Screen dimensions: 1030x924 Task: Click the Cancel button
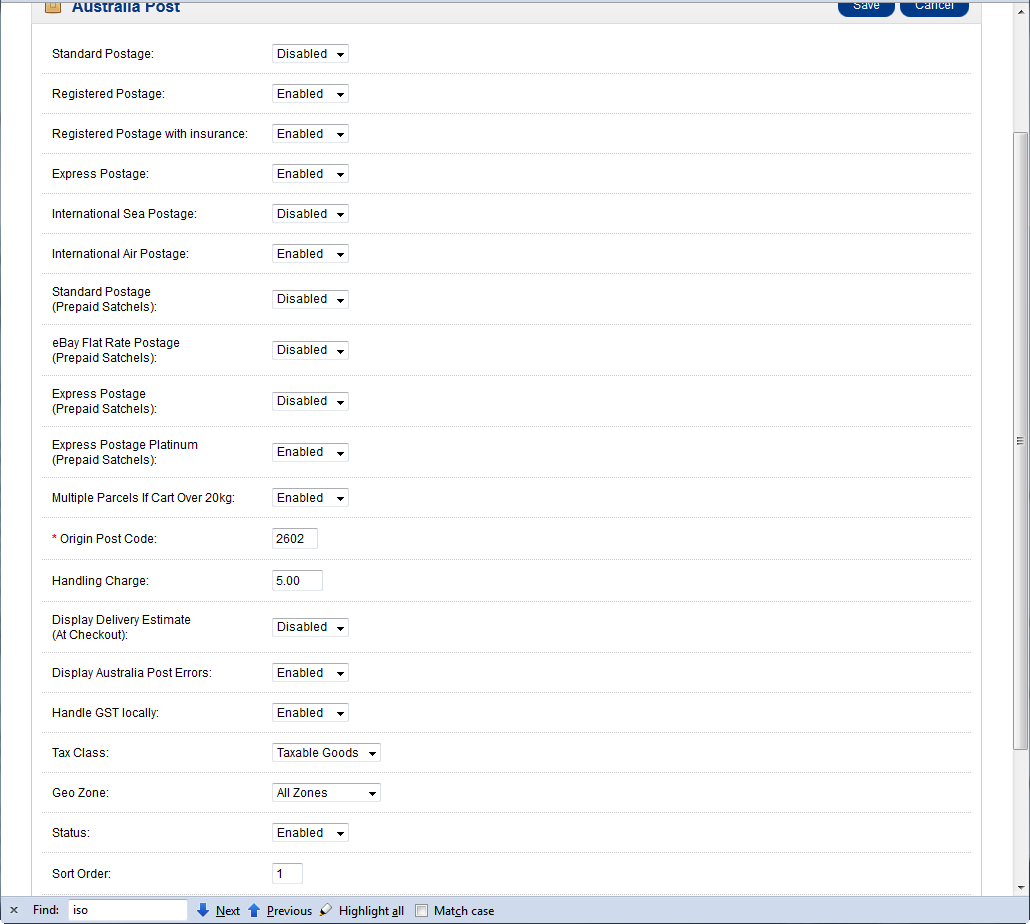934,7
